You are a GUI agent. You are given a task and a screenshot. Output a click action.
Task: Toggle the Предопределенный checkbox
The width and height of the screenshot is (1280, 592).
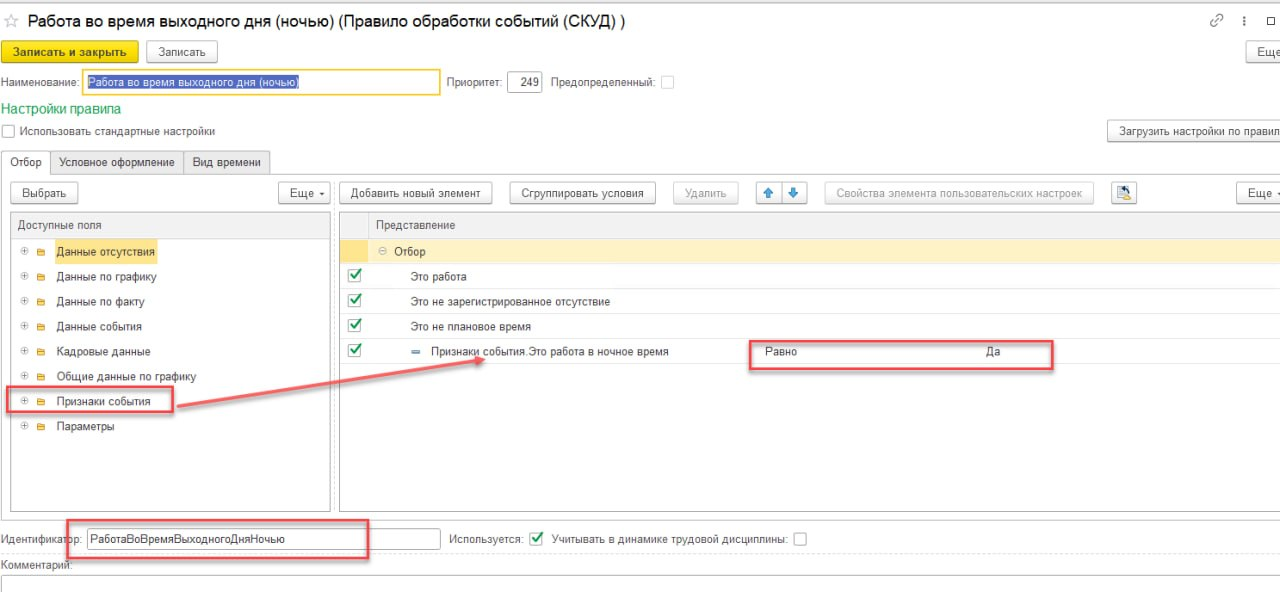pyautogui.click(x=667, y=82)
